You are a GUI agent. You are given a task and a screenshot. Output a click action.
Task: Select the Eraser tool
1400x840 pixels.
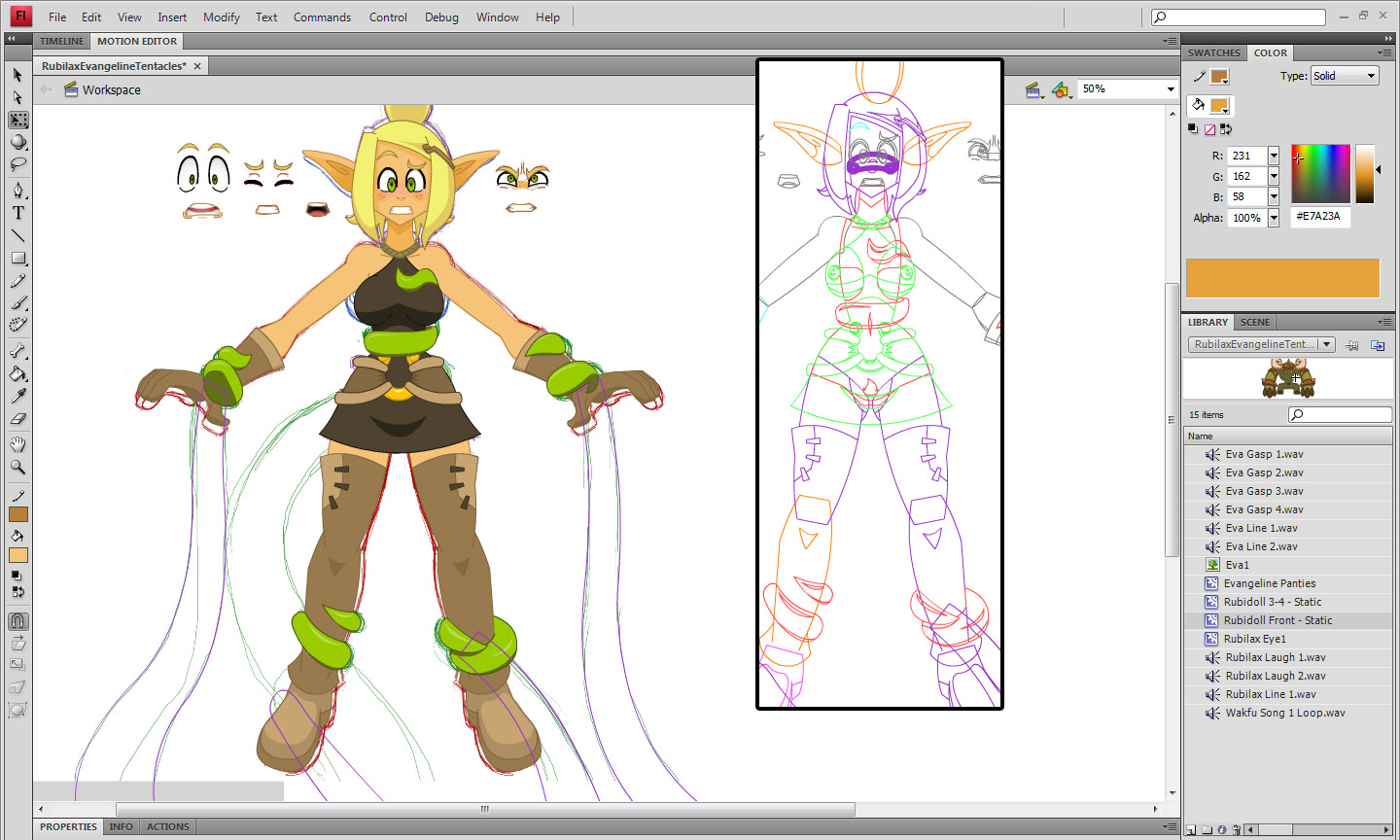point(17,419)
